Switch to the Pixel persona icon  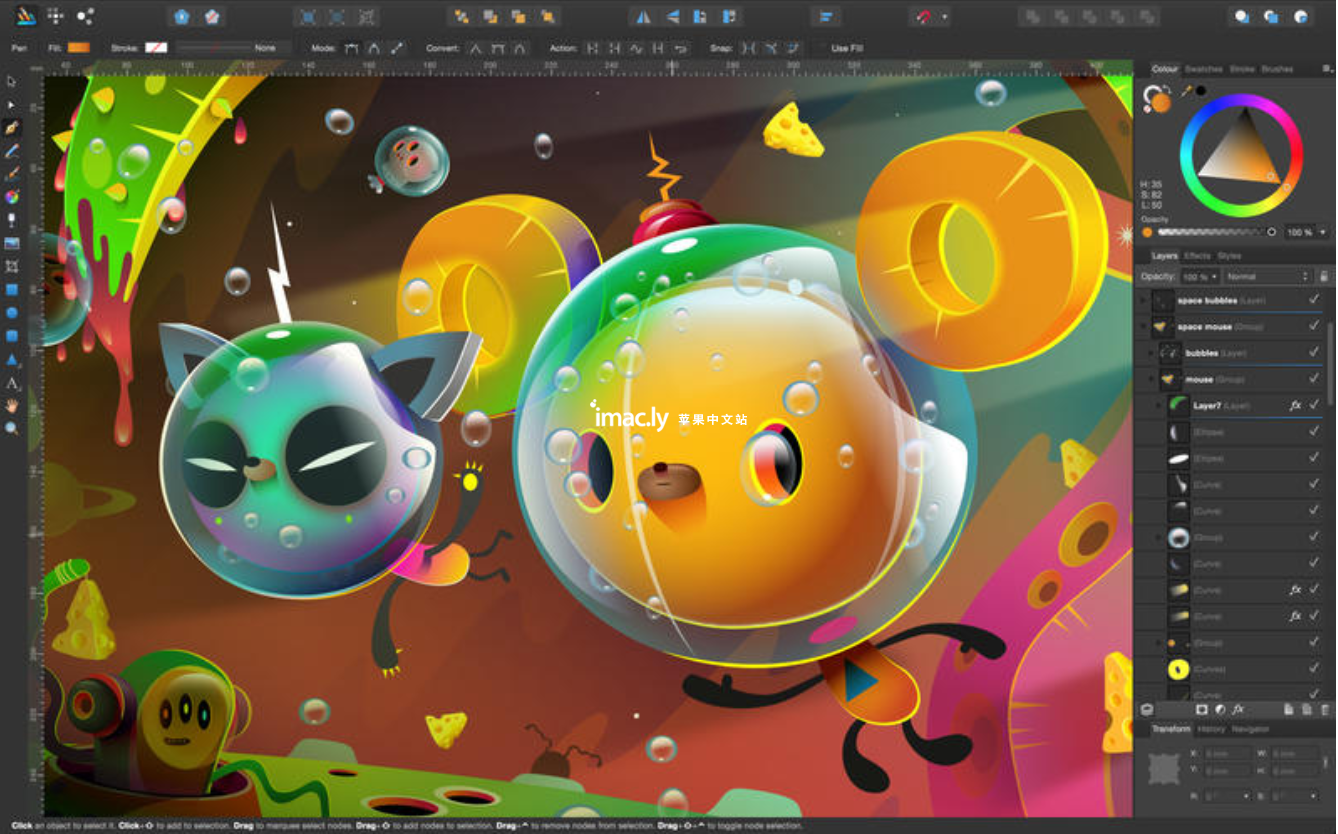pyautogui.click(x=55, y=17)
